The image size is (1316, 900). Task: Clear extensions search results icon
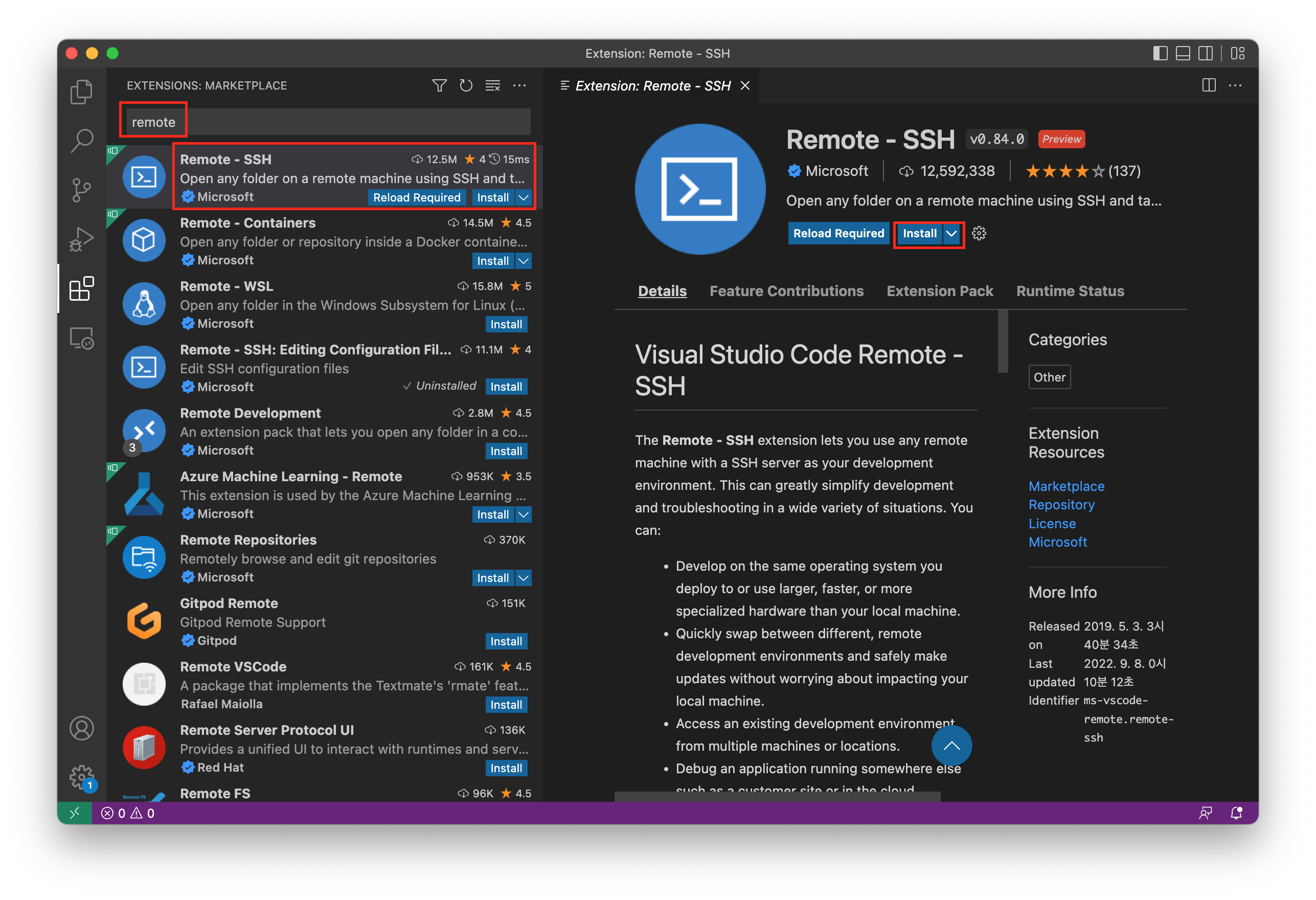[492, 85]
